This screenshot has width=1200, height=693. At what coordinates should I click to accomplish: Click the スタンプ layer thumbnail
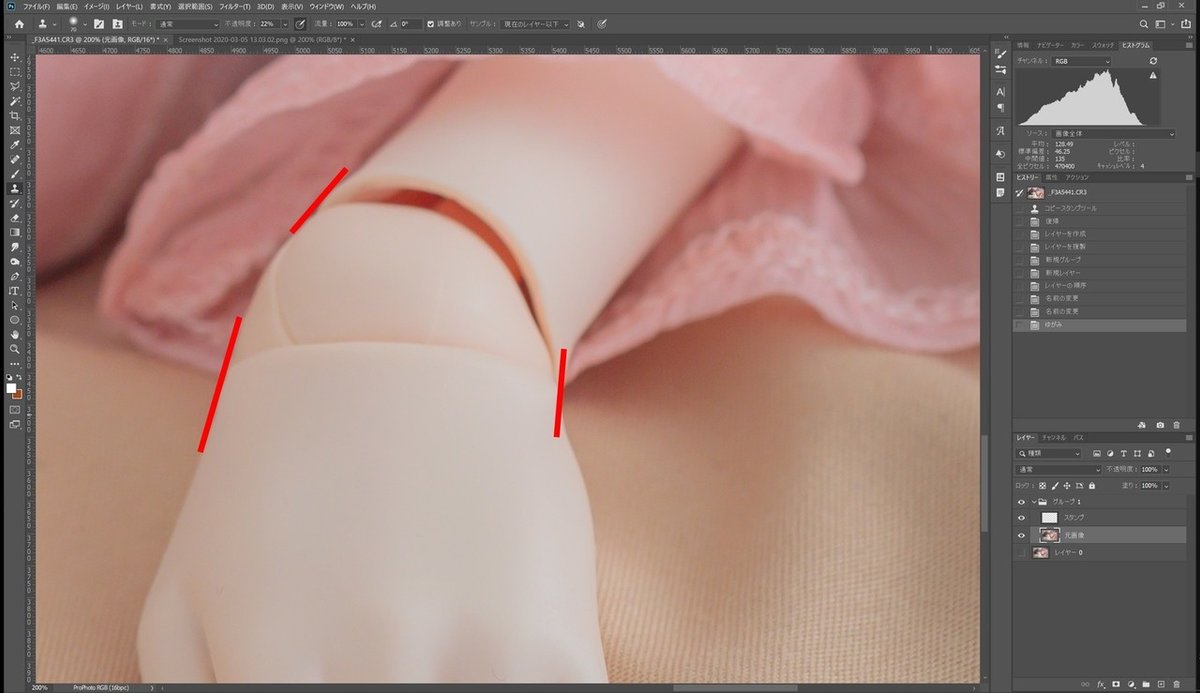[x=1049, y=517]
